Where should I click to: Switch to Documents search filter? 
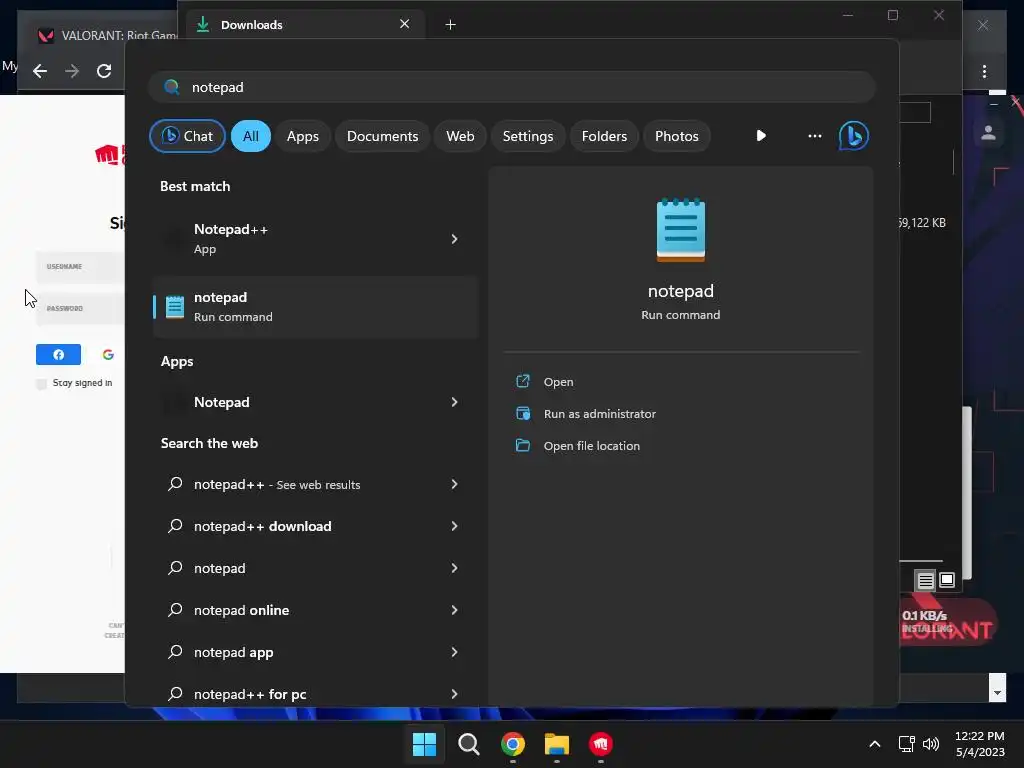point(382,136)
